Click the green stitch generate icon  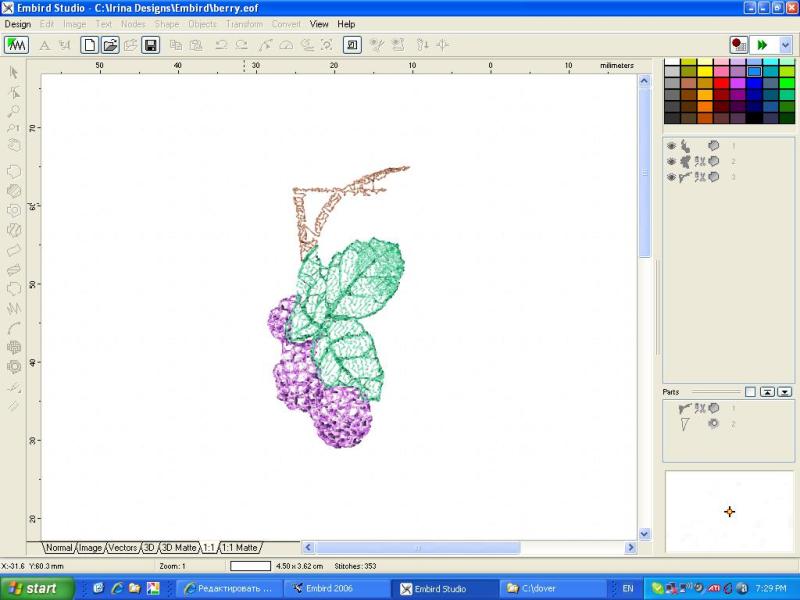[x=16, y=45]
